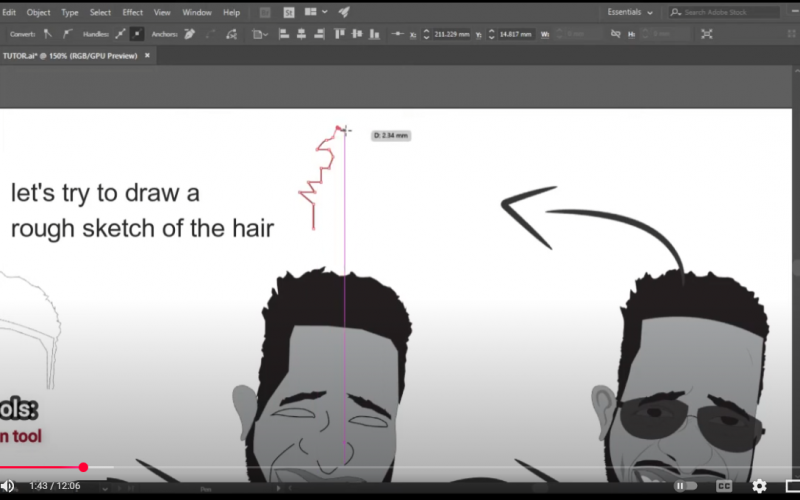Viewport: 800px width, 500px height.
Task: Click the red video progress scrubber
Action: tap(83, 467)
